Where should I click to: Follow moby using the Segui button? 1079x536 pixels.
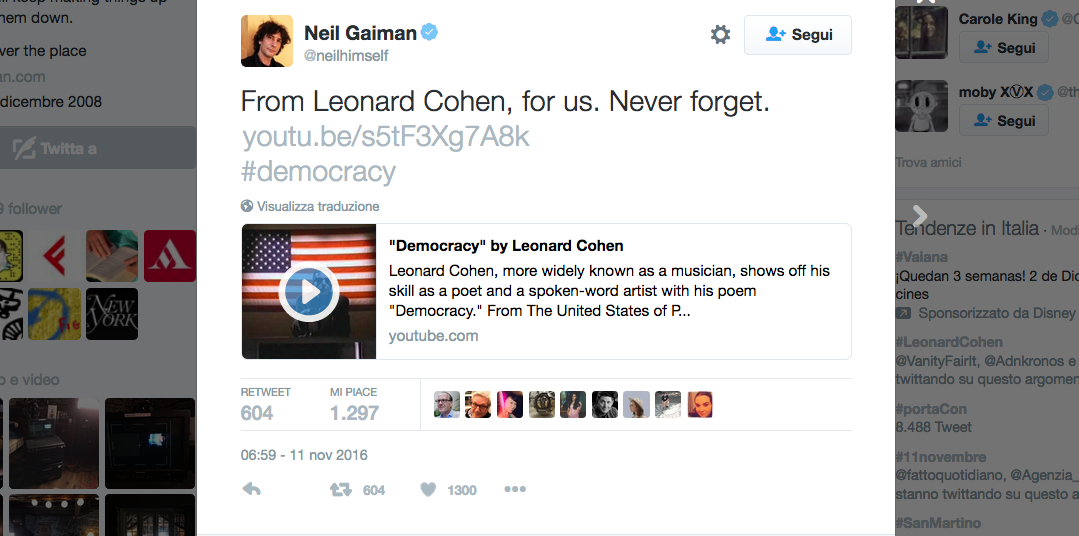[x=1003, y=120]
